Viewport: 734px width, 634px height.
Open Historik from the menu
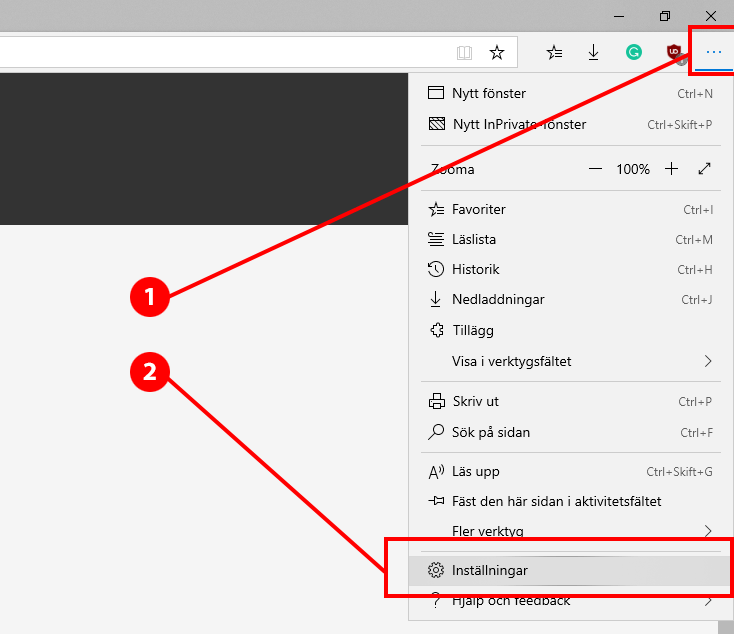[475, 269]
